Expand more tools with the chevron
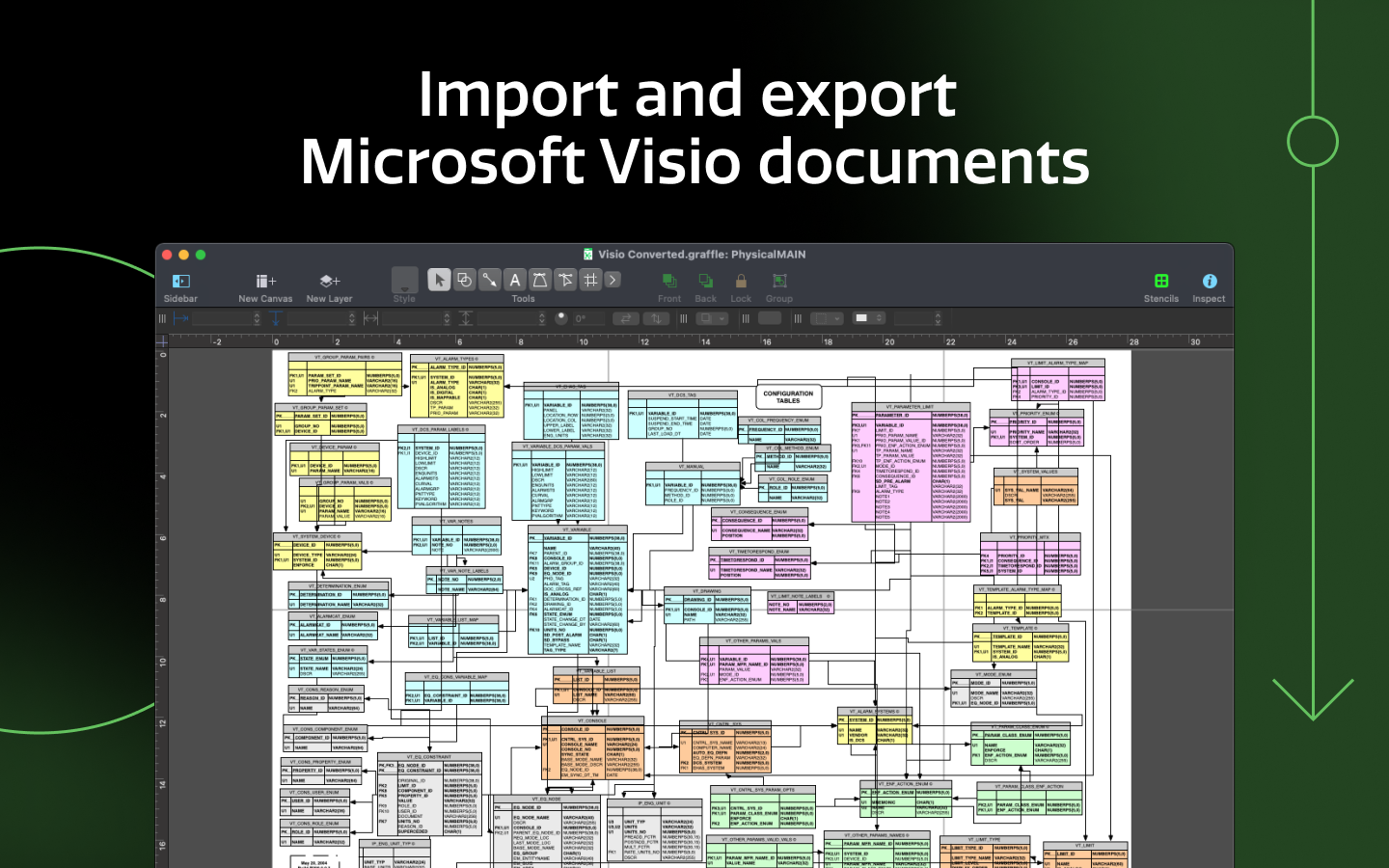Screen dimensions: 1389x868 (613, 280)
